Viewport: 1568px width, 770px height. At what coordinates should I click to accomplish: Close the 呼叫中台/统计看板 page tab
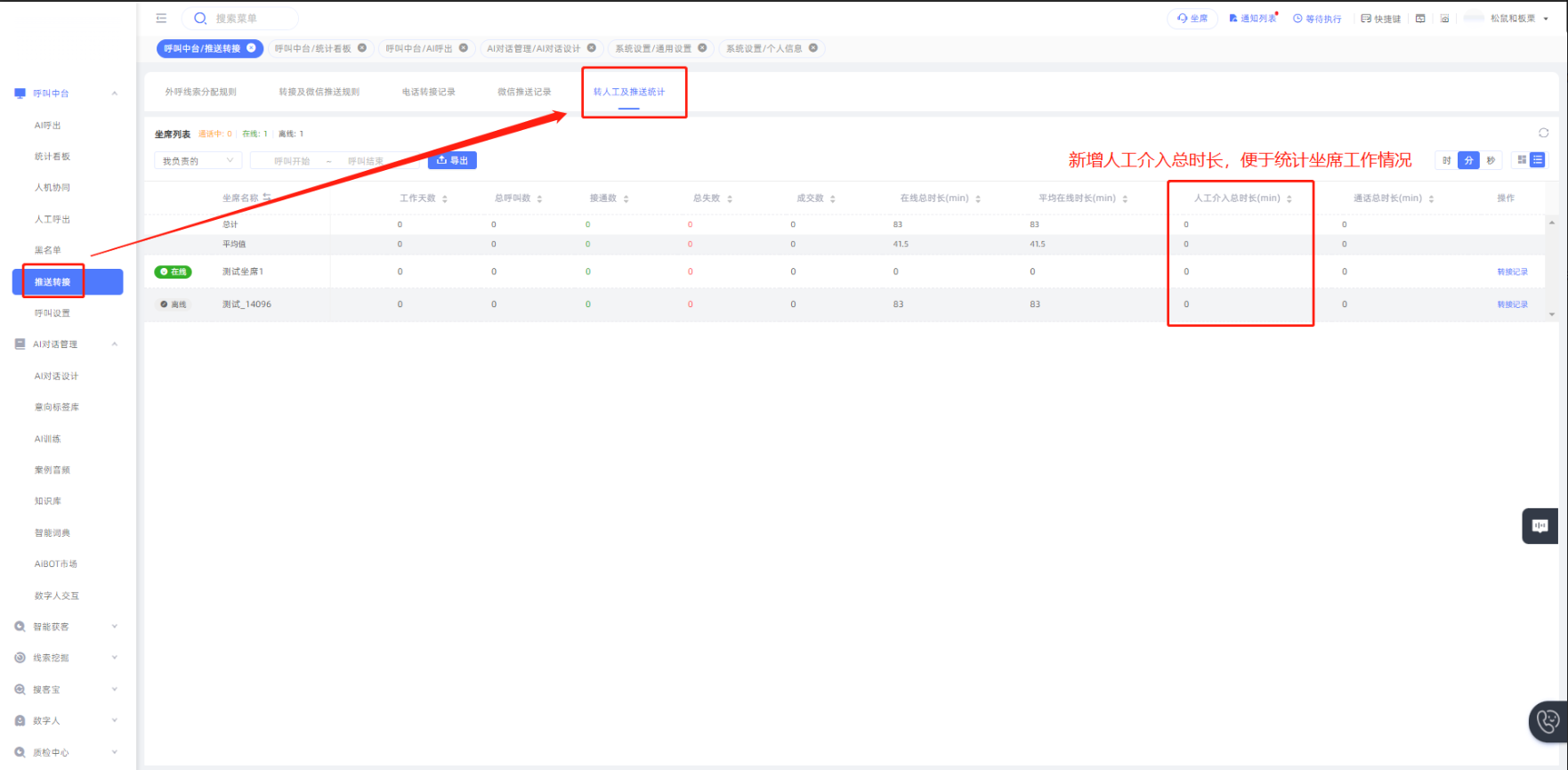362,48
